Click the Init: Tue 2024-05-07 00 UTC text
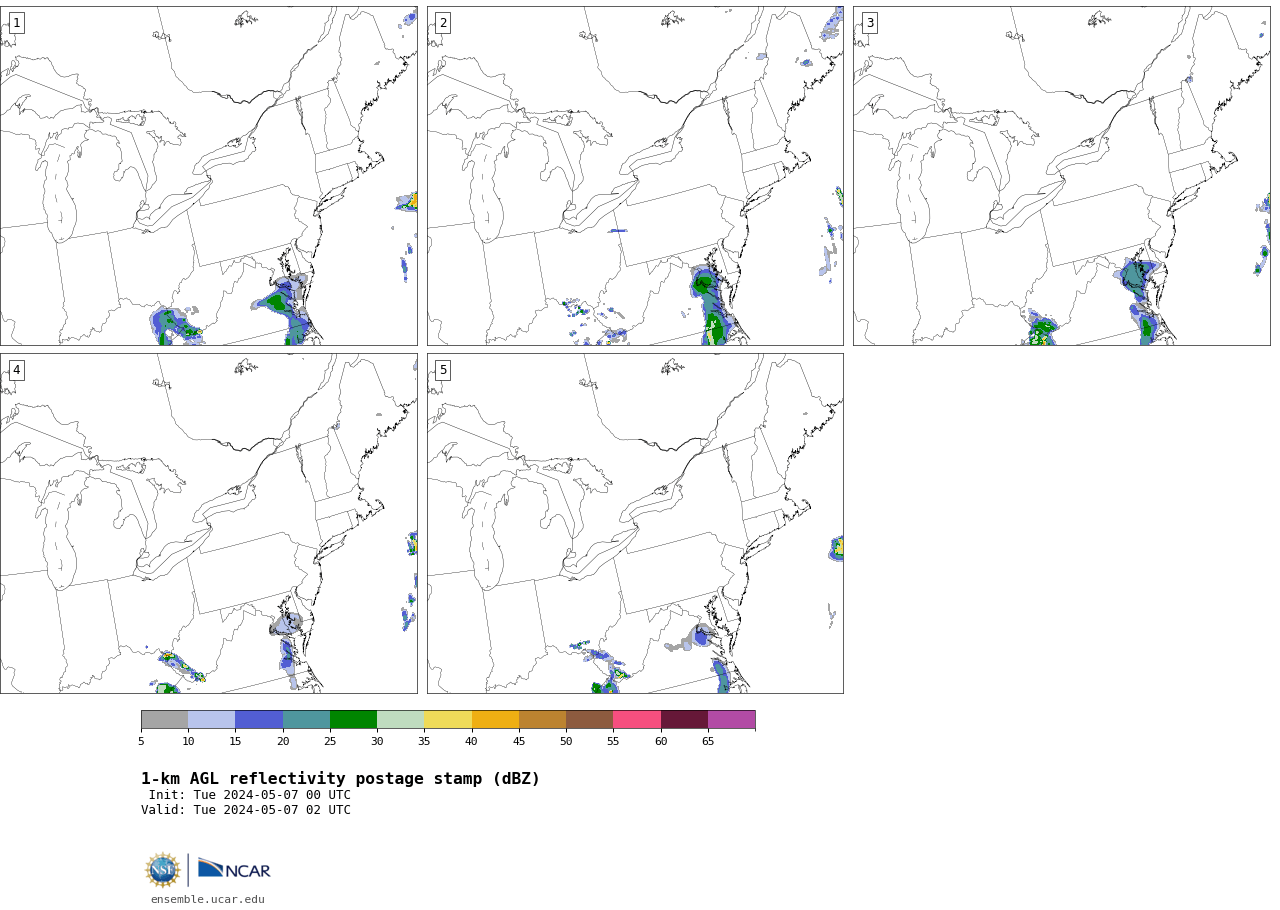The image size is (1280, 910). tap(250, 795)
